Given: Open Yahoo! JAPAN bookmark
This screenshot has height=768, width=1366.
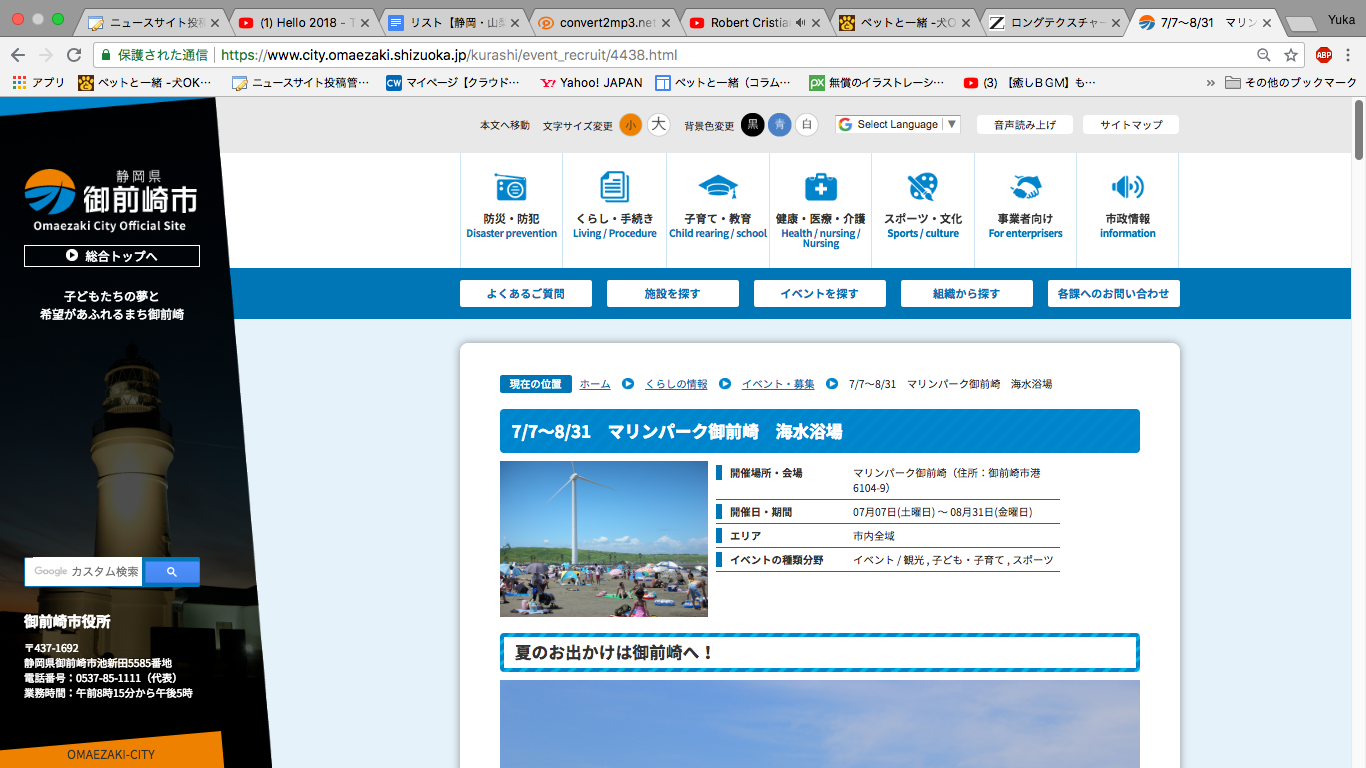Looking at the screenshot, I should point(591,83).
